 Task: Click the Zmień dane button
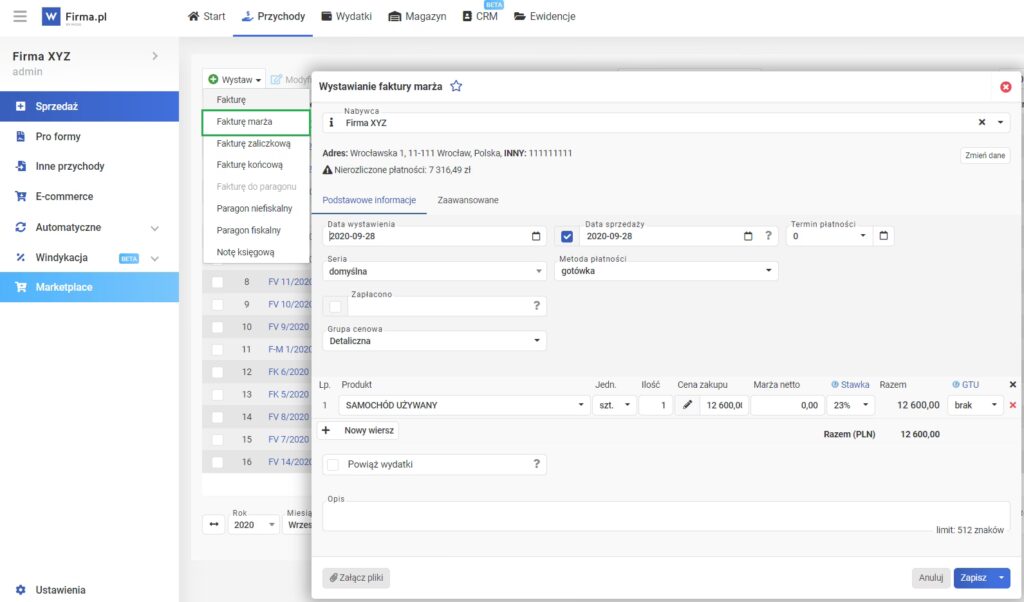tap(985, 156)
